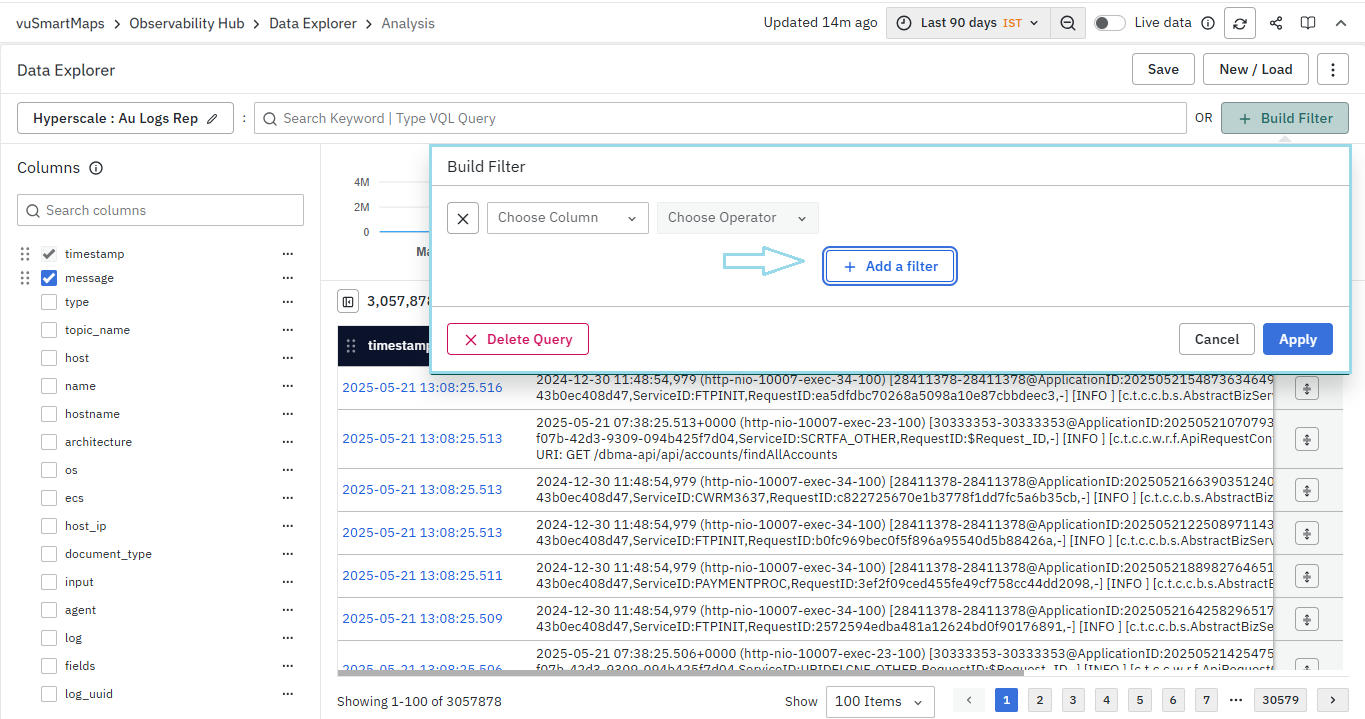The image size is (1365, 719).
Task: Go to page 2 of results
Action: [x=1040, y=700]
